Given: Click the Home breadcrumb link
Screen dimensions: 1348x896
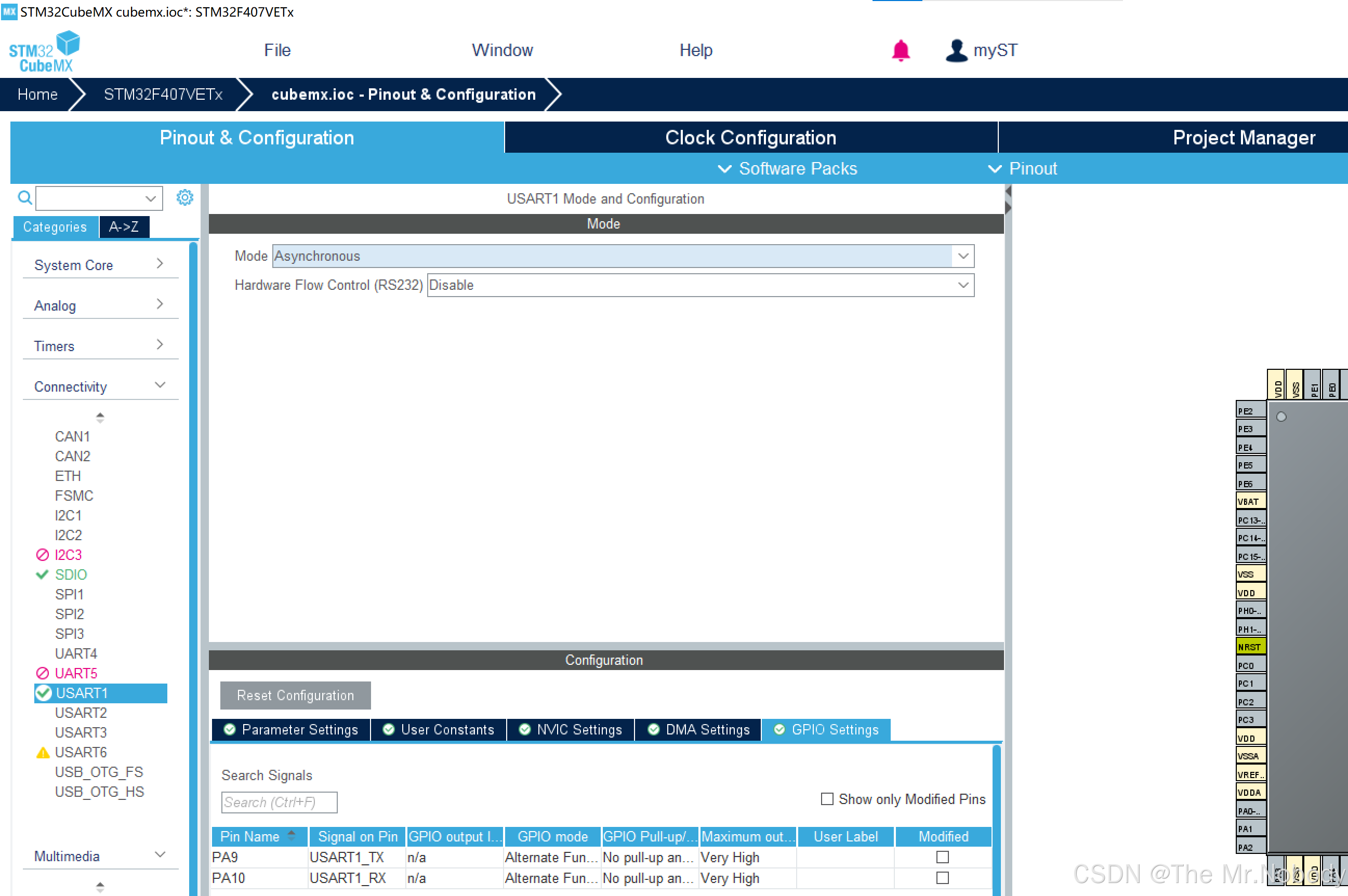Looking at the screenshot, I should 38,95.
